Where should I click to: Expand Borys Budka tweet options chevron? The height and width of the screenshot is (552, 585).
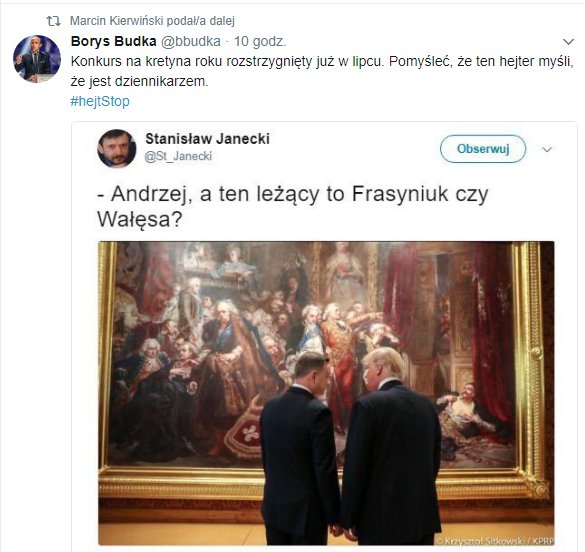pyautogui.click(x=568, y=41)
